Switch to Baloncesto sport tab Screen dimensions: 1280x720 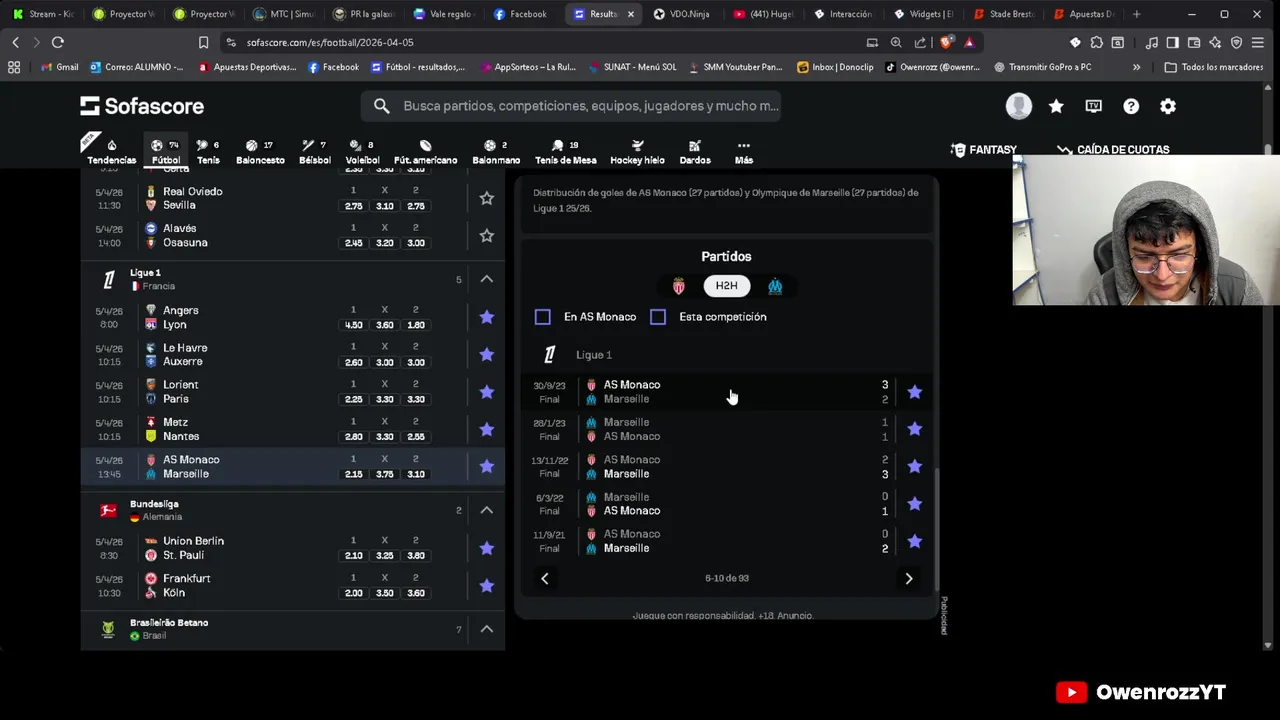click(260, 152)
